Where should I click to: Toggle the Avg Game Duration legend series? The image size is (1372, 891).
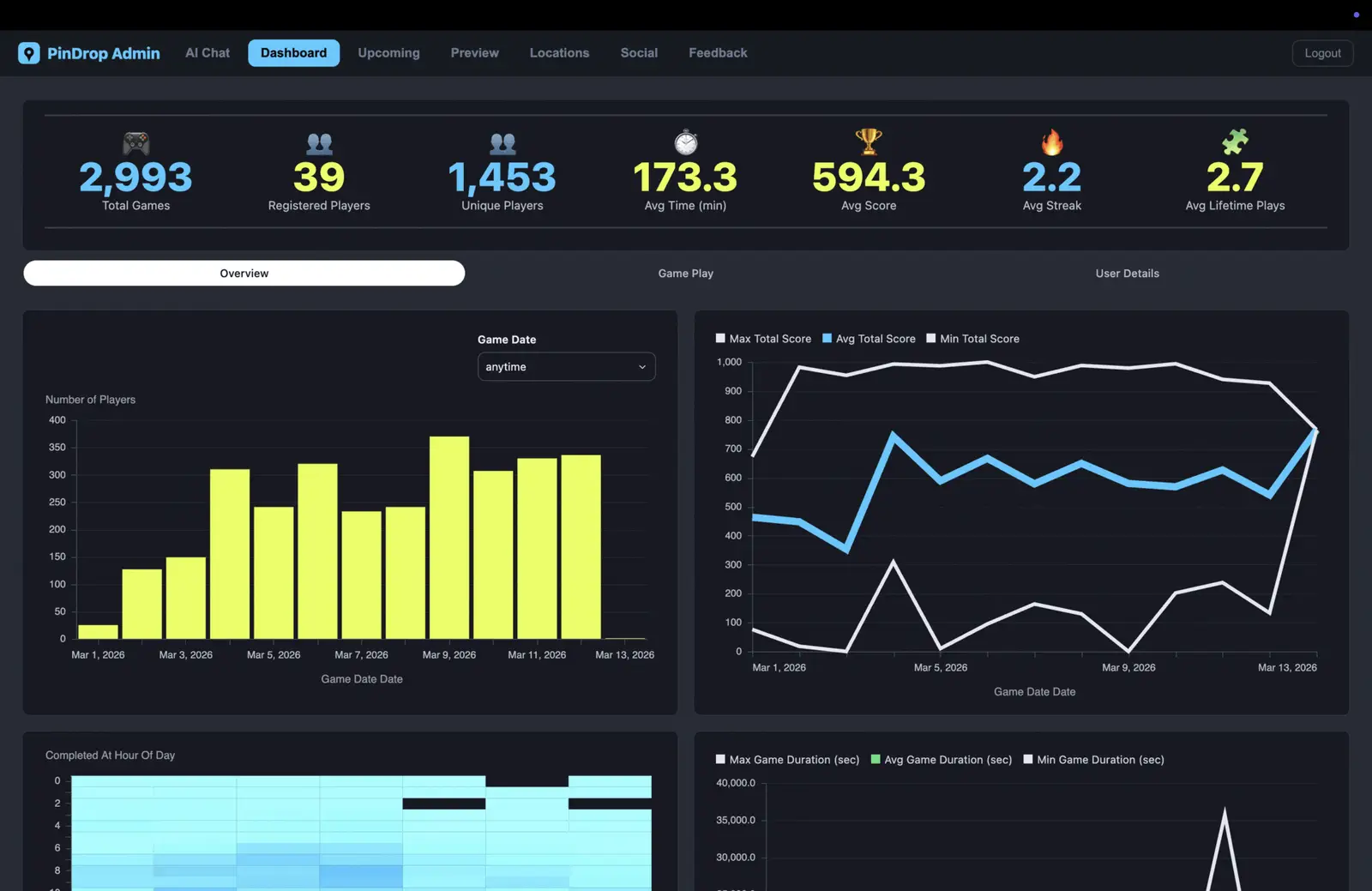[942, 760]
